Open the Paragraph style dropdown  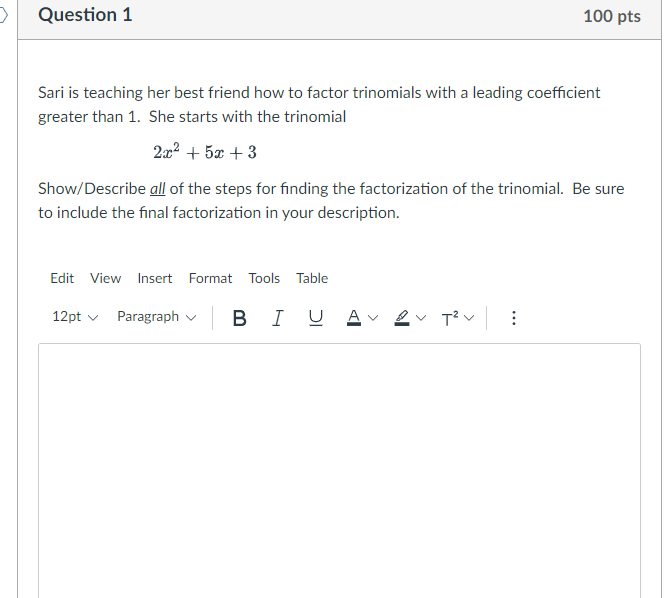click(x=156, y=317)
